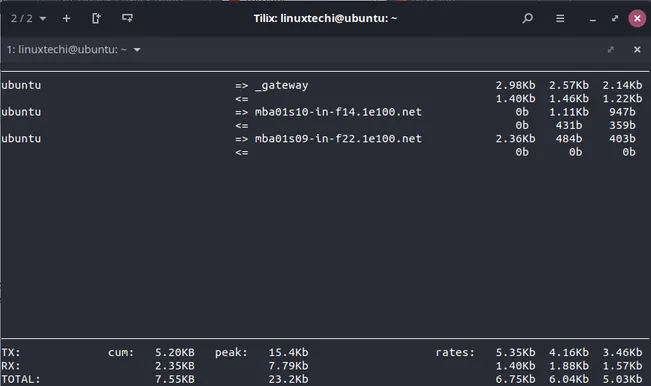
Task: Click TX rate '5.35Kb'
Action: tap(515, 352)
